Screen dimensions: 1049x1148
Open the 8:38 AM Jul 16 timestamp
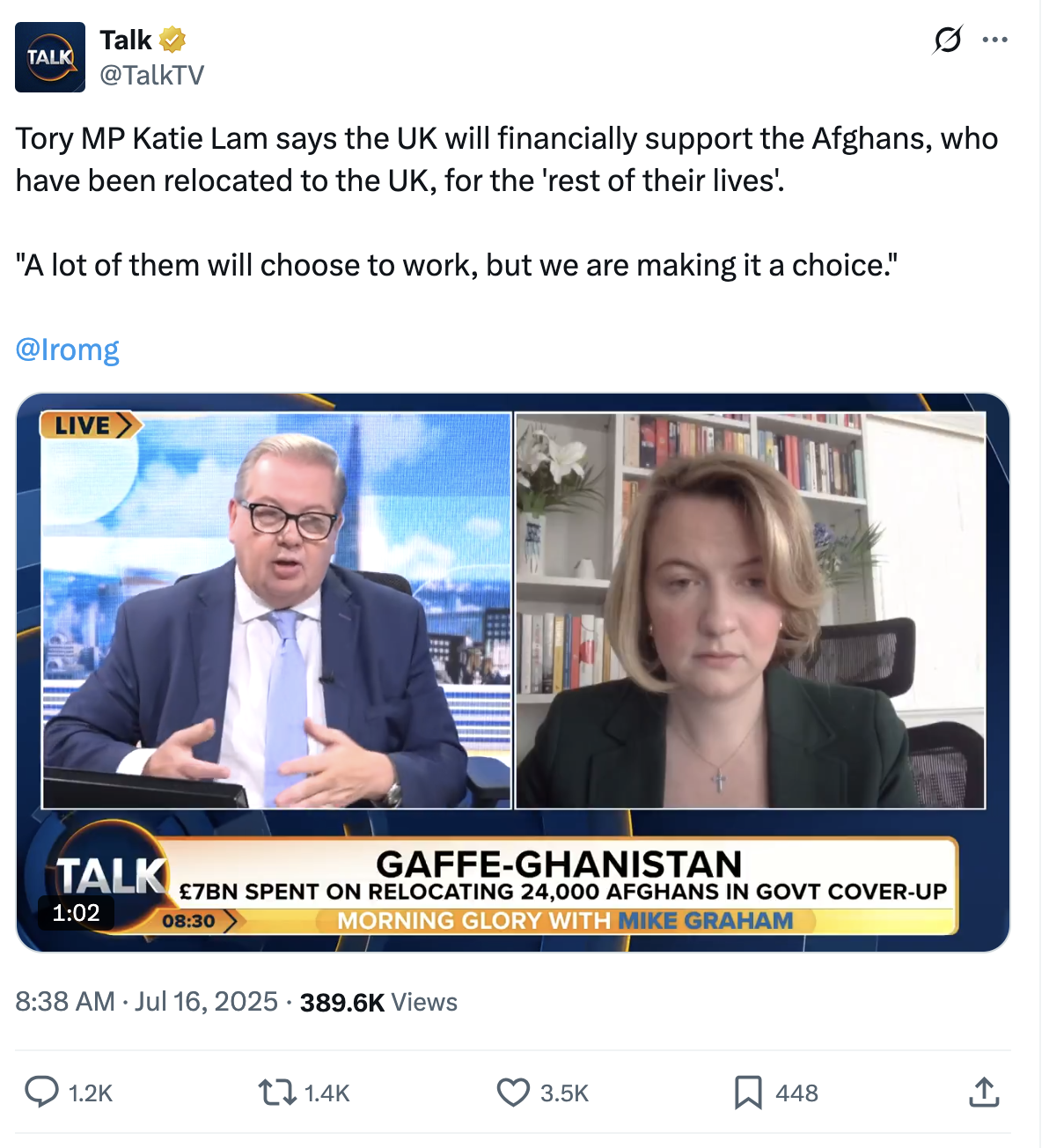(146, 1002)
